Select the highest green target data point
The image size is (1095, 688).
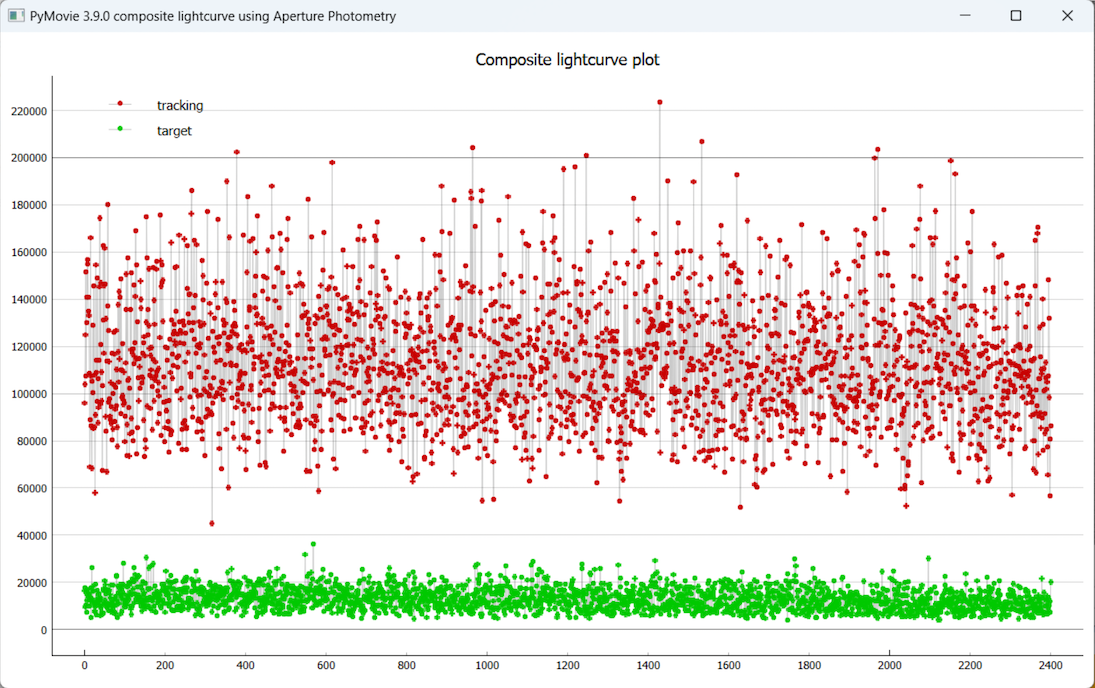pos(313,544)
